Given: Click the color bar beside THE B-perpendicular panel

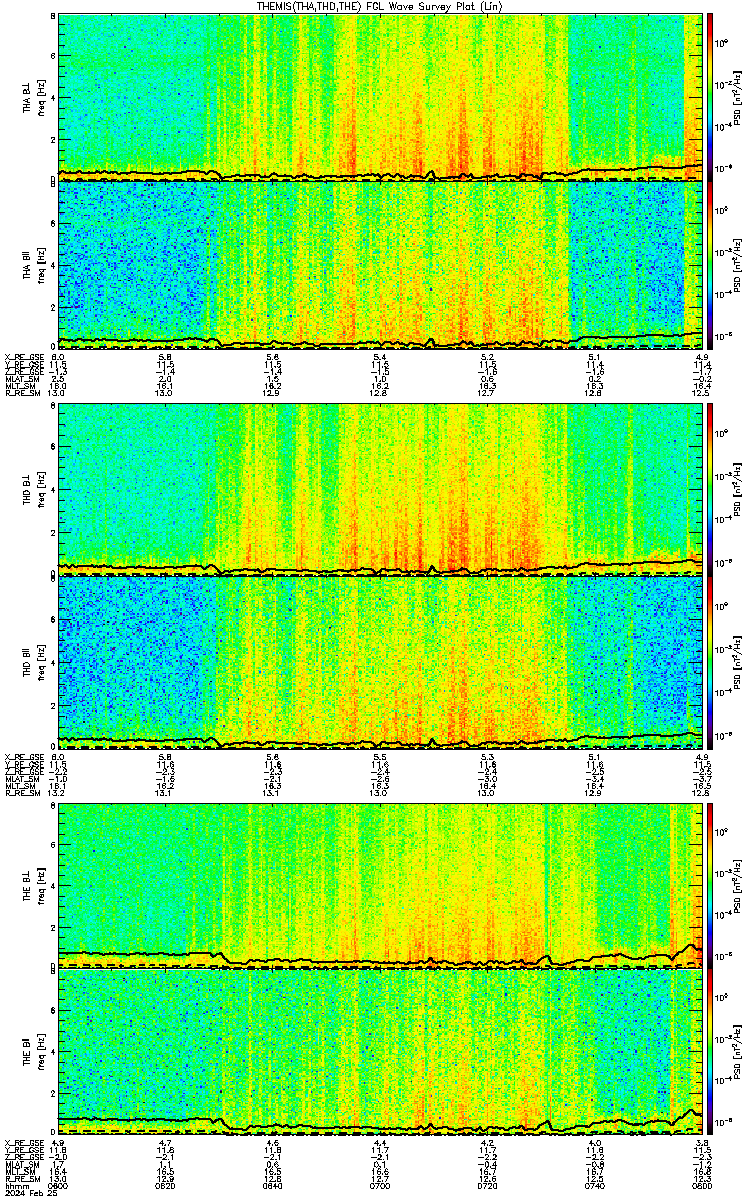Looking at the screenshot, I should pyautogui.click(x=710, y=885).
